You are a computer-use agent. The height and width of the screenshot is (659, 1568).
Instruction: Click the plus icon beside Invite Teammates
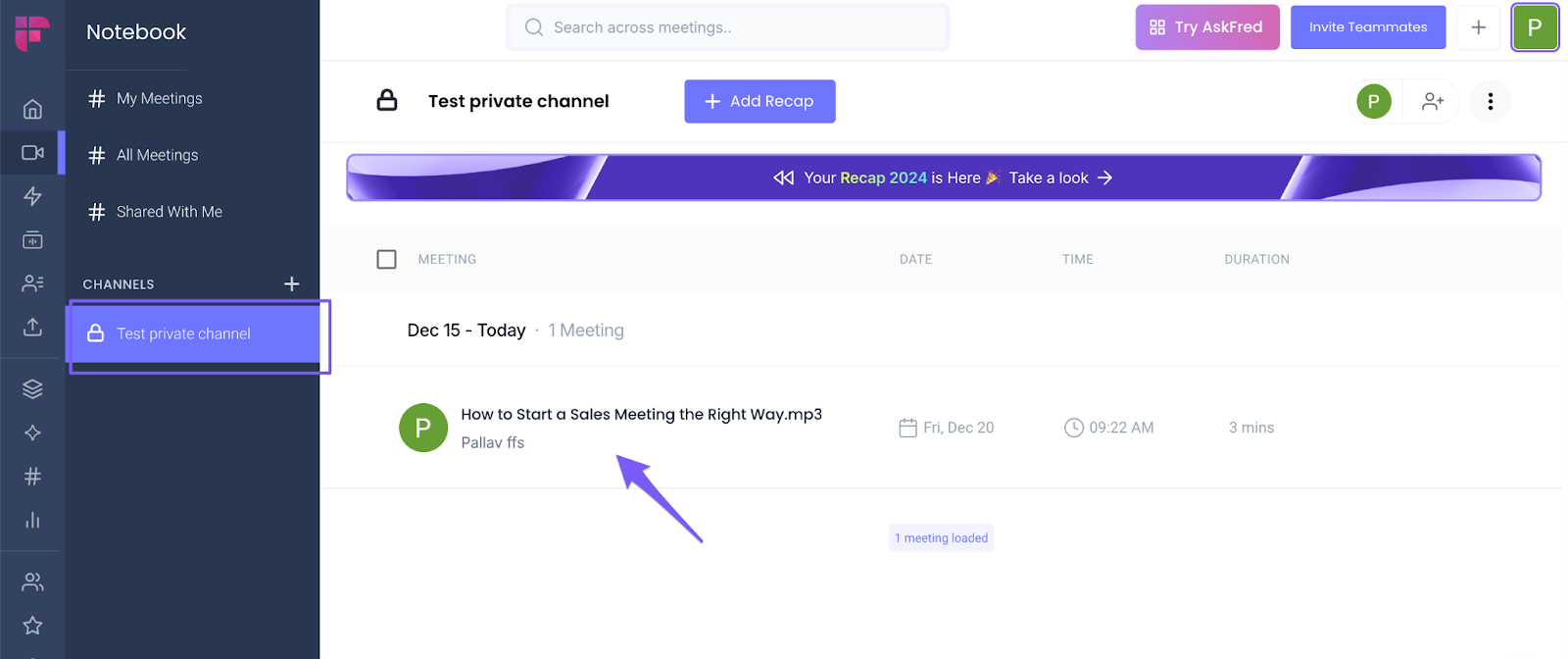tap(1479, 27)
